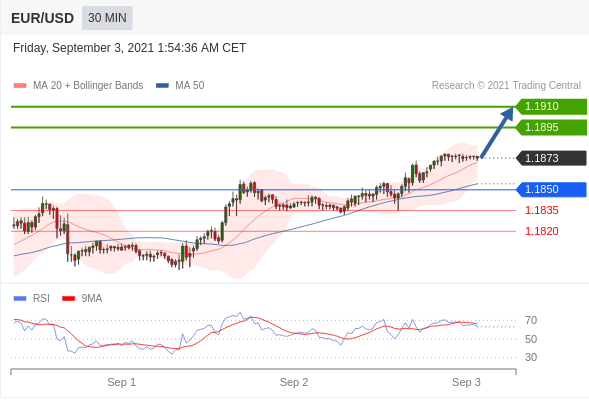Click the blue RSI legend swatch

click(20, 299)
